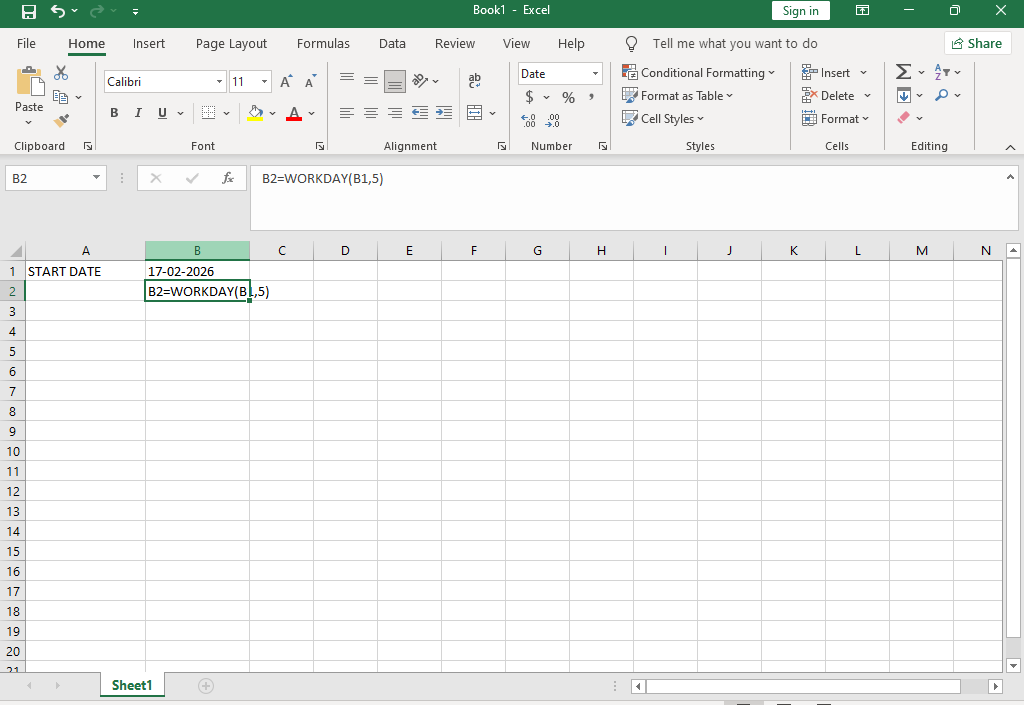The height and width of the screenshot is (705, 1024).
Task: Apply the yellow Fill Color swatch
Action: 255,113
